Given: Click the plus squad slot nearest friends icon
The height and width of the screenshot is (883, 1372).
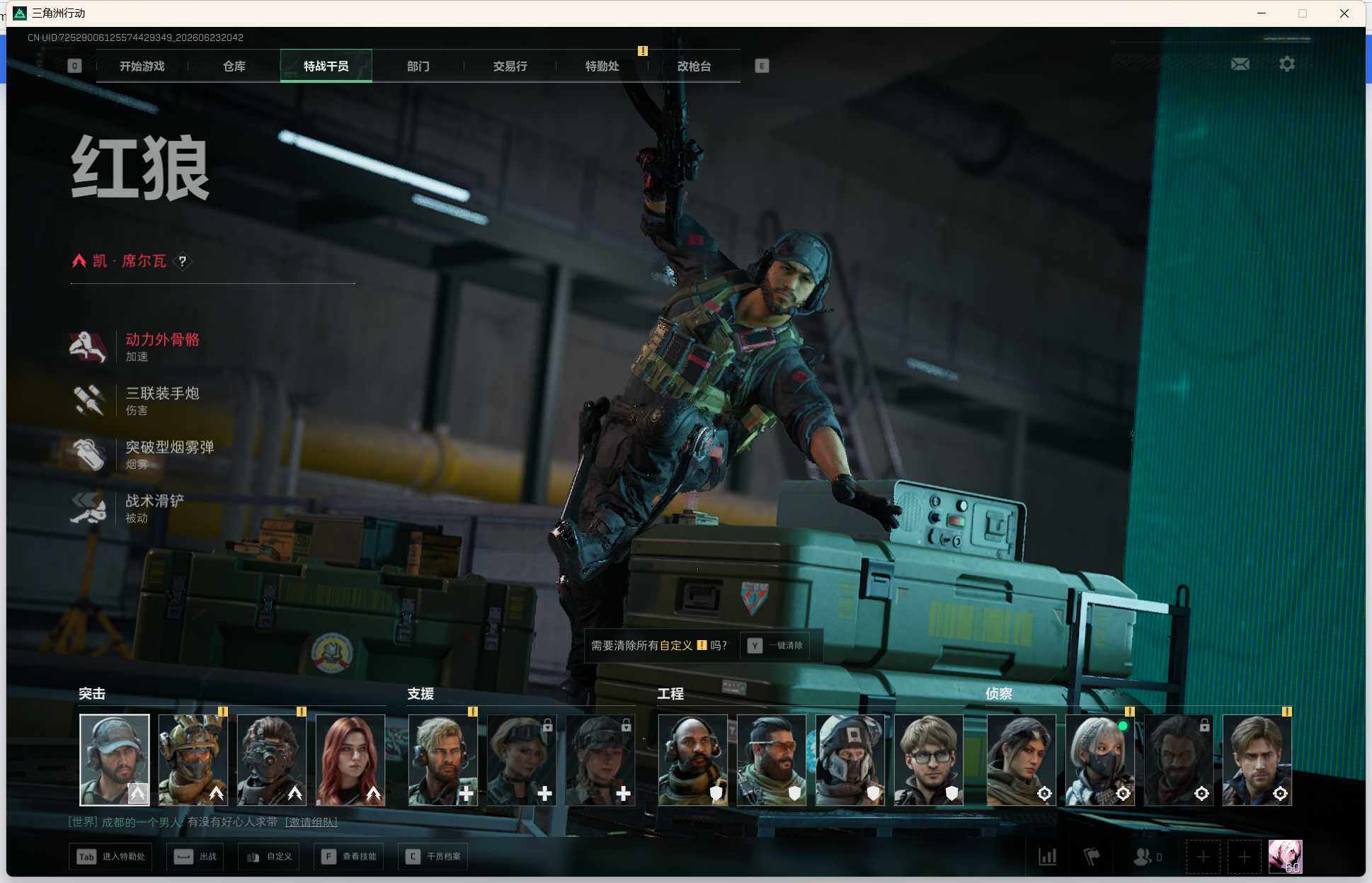Looking at the screenshot, I should 1203,857.
